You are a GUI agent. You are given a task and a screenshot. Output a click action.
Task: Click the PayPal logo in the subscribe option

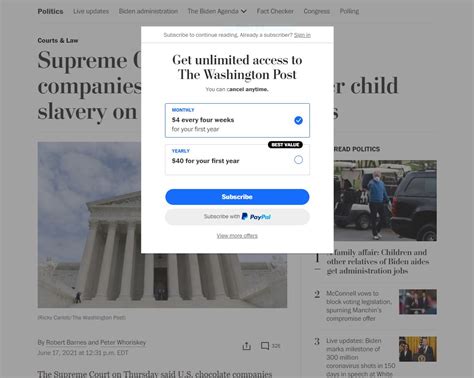point(256,217)
